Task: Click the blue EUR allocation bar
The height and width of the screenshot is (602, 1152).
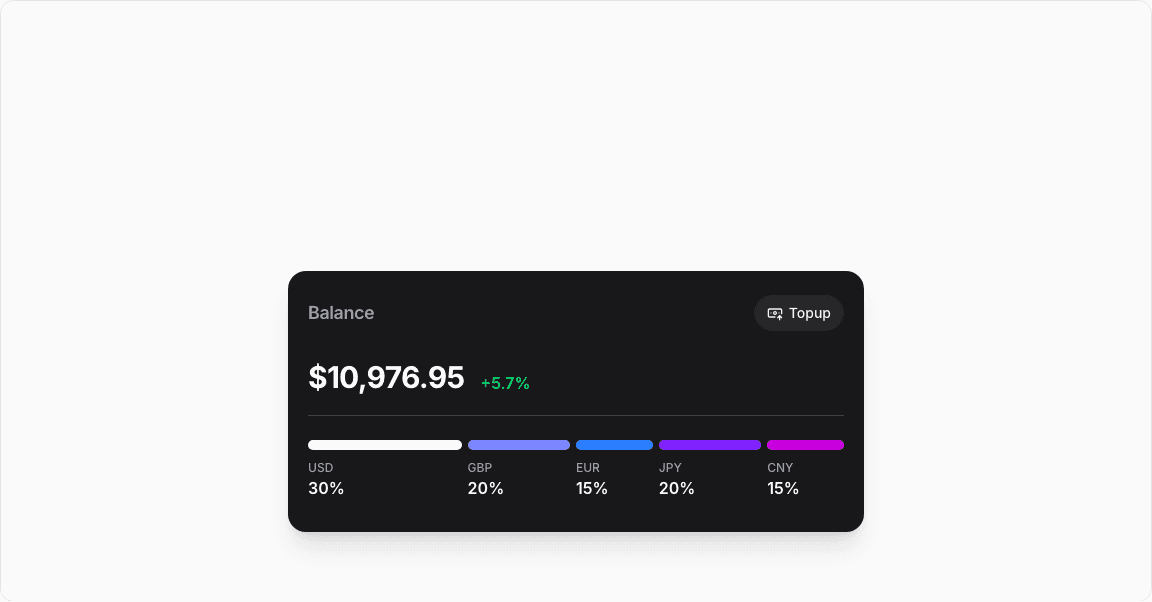Action: 614,445
